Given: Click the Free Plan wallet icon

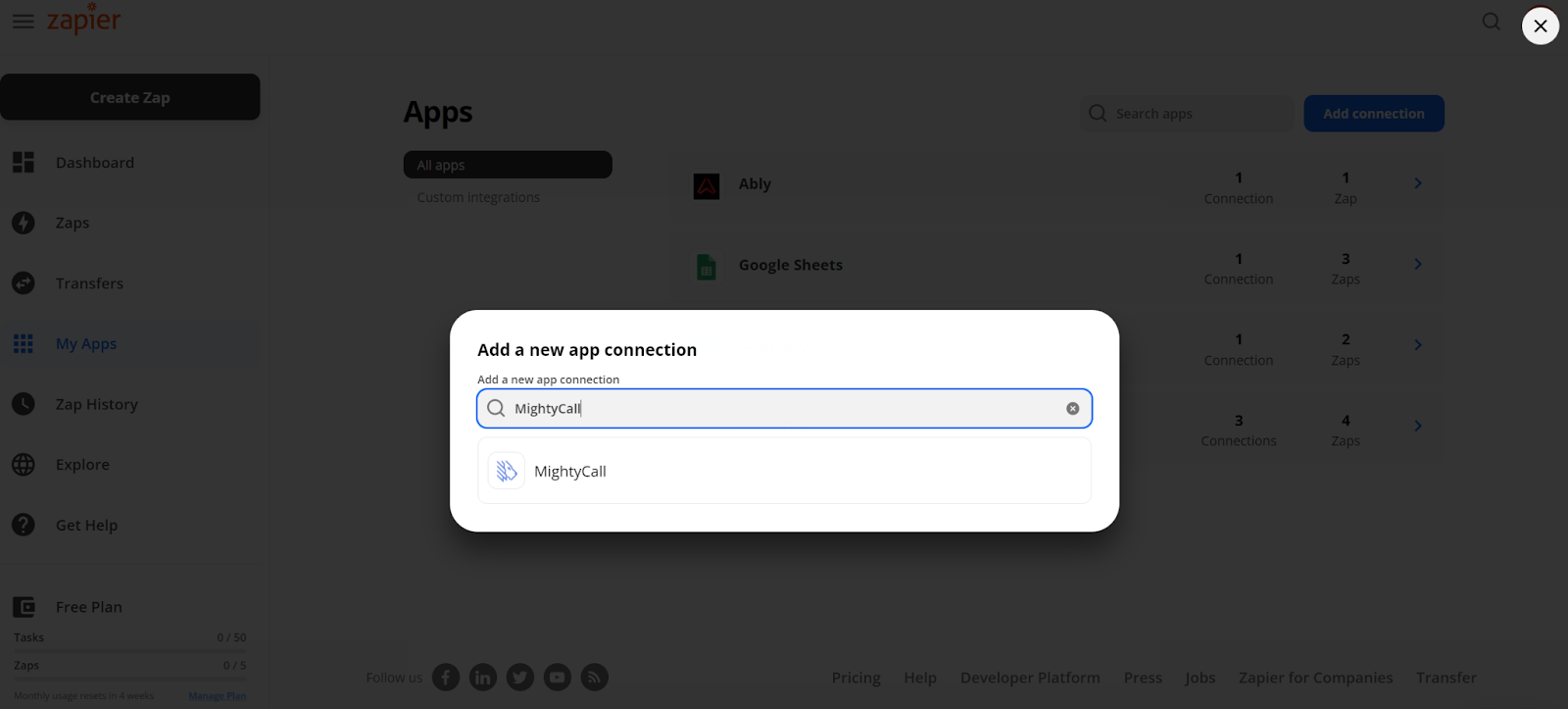Looking at the screenshot, I should [24, 607].
